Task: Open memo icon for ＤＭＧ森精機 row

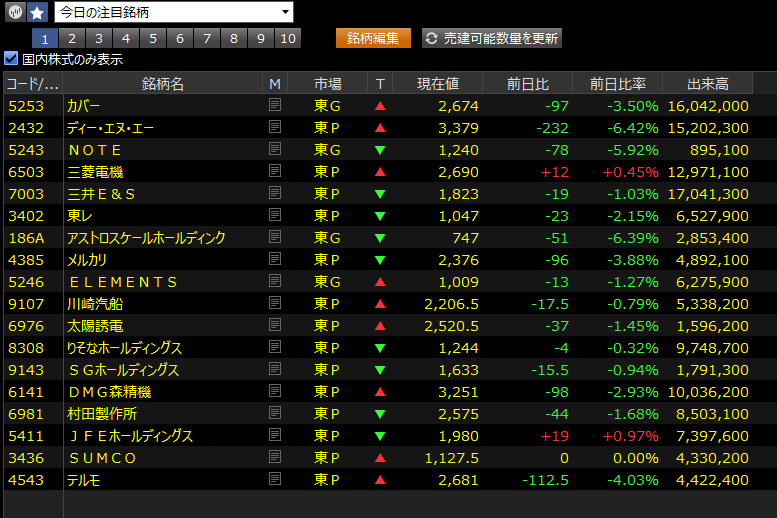Action: [x=275, y=391]
